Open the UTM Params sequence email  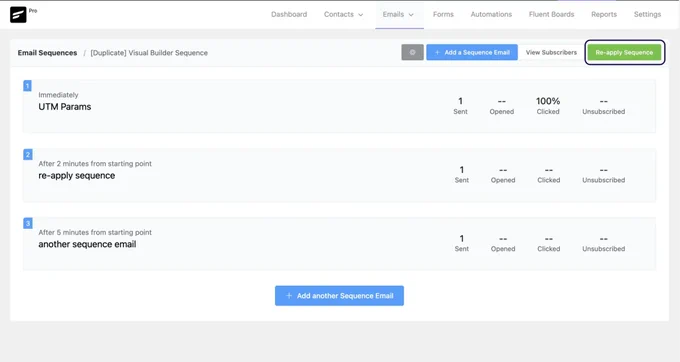(65, 107)
